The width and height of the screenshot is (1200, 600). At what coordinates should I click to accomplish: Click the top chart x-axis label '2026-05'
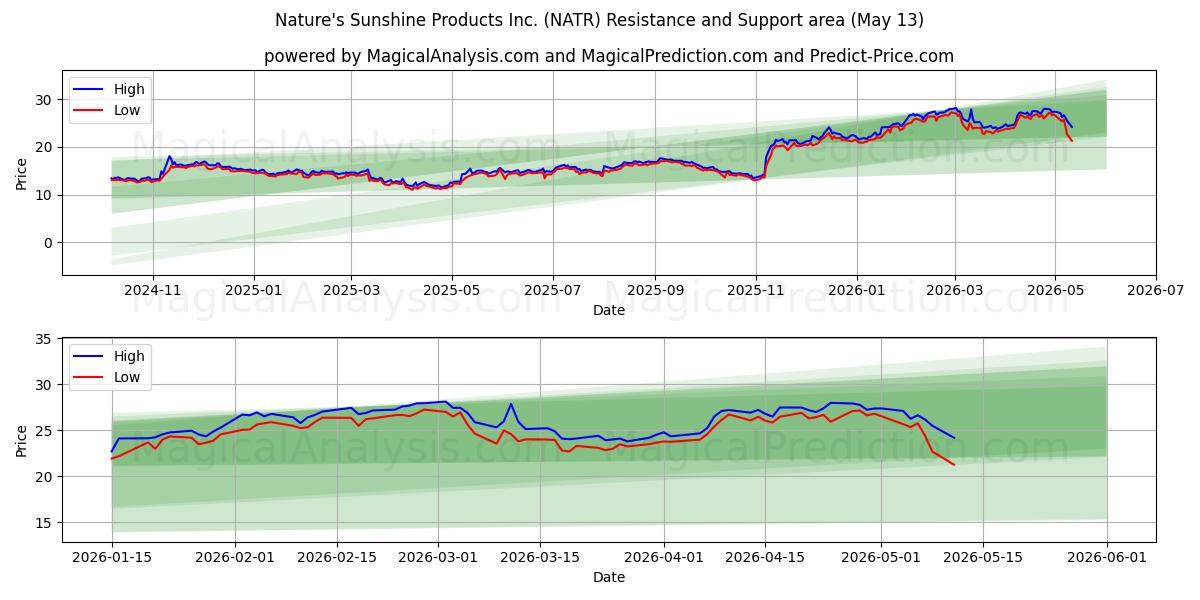pos(1055,290)
